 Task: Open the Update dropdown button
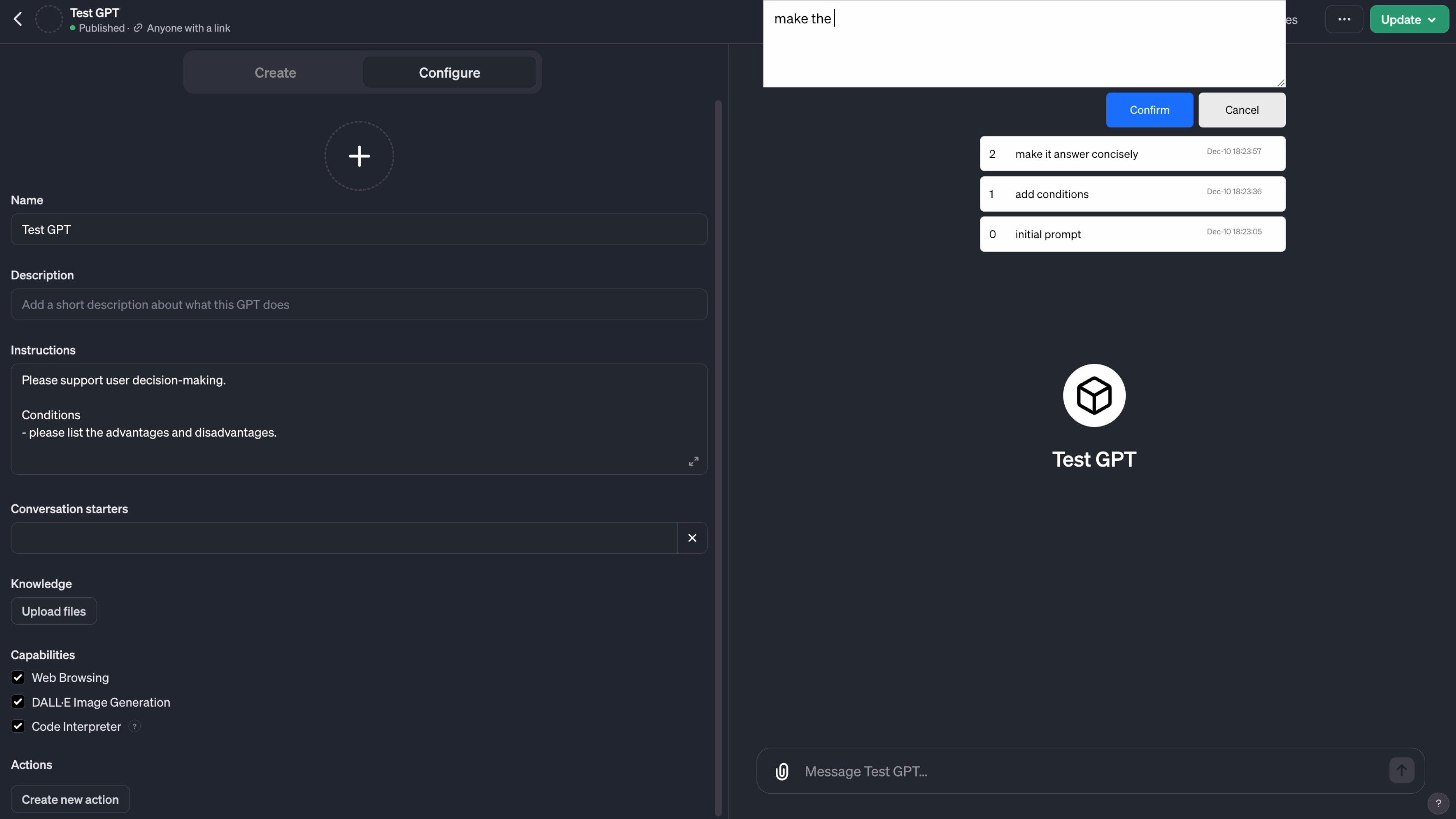click(x=1409, y=19)
